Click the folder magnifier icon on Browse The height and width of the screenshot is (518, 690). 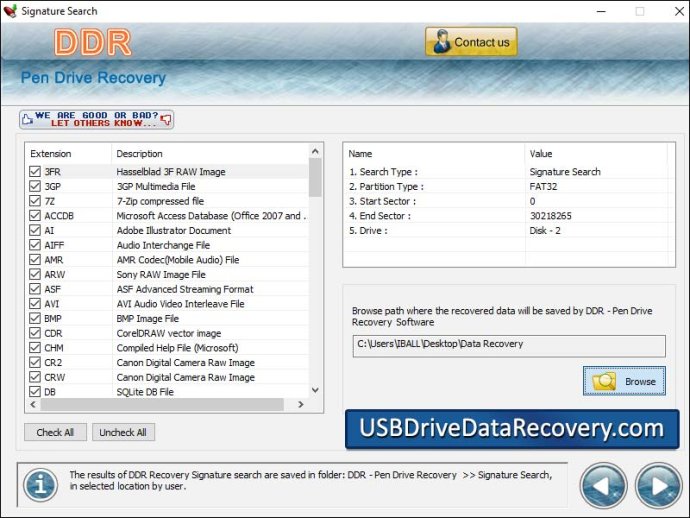[604, 381]
